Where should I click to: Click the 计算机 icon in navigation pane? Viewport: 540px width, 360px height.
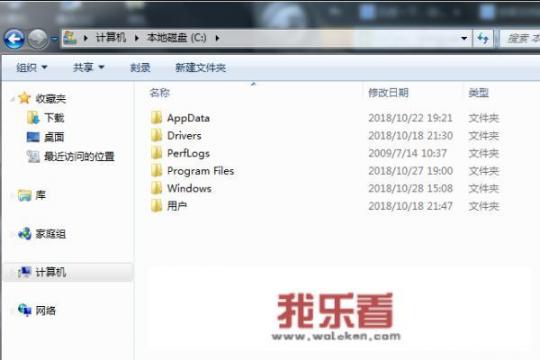tap(24, 272)
